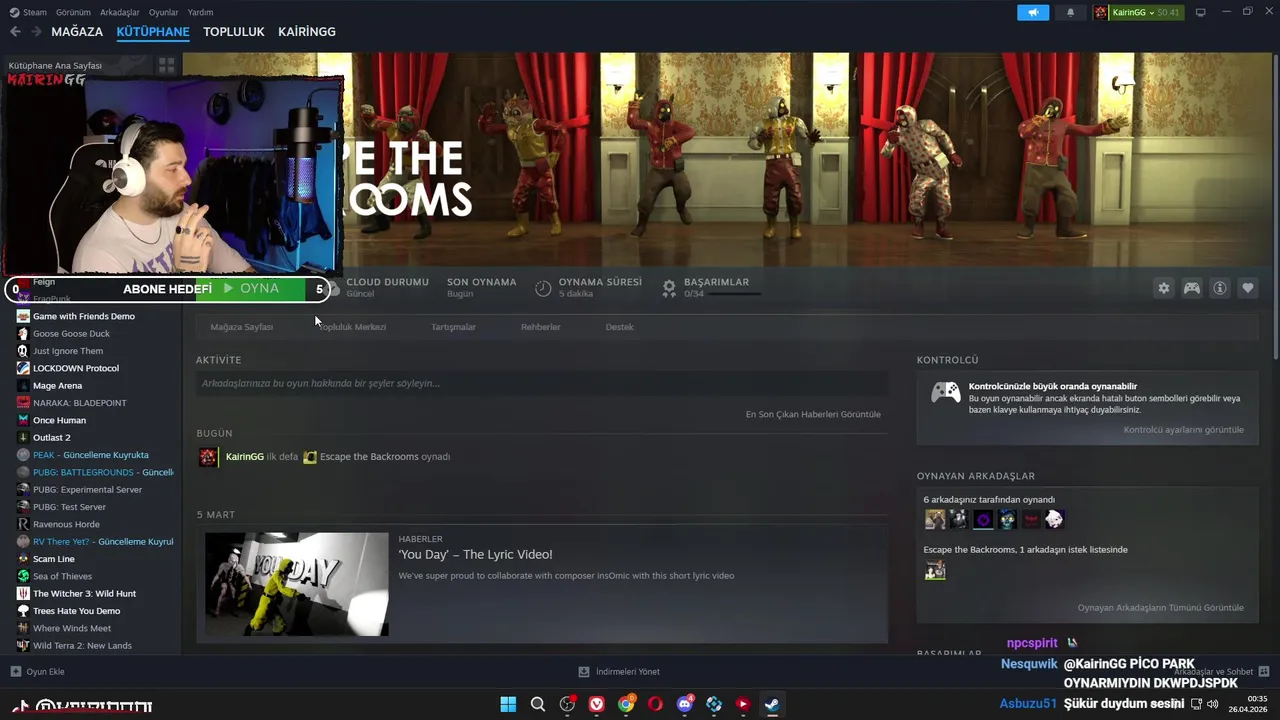Select Trees Hate You Demo in library
The height and width of the screenshot is (720, 1280).
click(76, 611)
